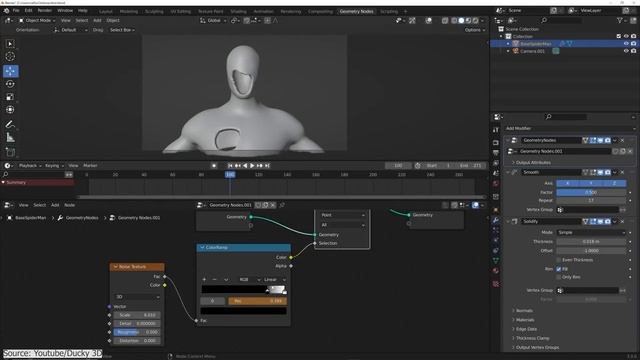Open Solidify Mode Simple dropdown

pyautogui.click(x=591, y=232)
